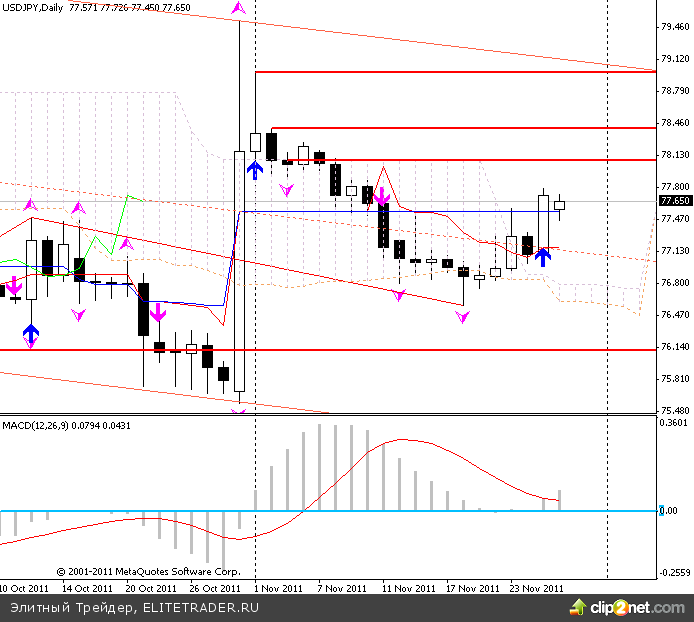Select blue up arrow on dashed vertical line

(x=256, y=168)
